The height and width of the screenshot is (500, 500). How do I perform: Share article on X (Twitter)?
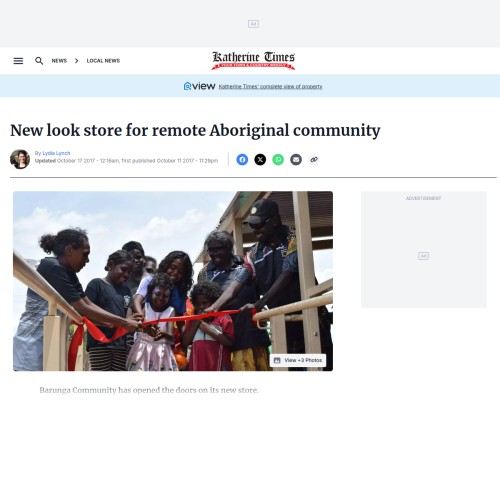[260, 160]
